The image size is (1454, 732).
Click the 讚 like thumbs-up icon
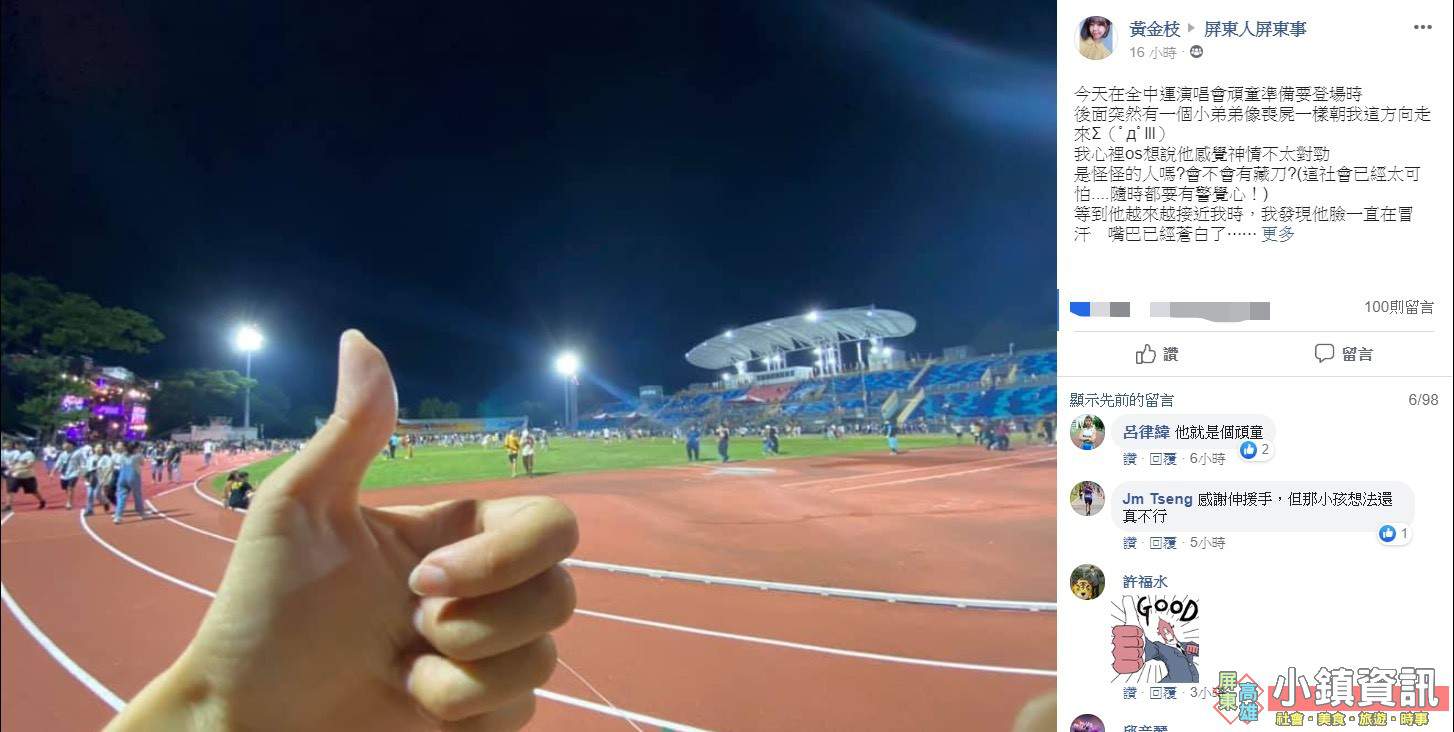click(x=1146, y=354)
